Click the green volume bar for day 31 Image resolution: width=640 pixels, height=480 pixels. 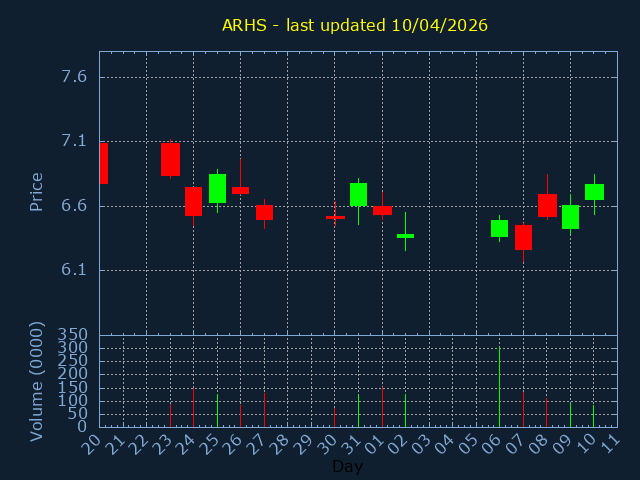358,410
